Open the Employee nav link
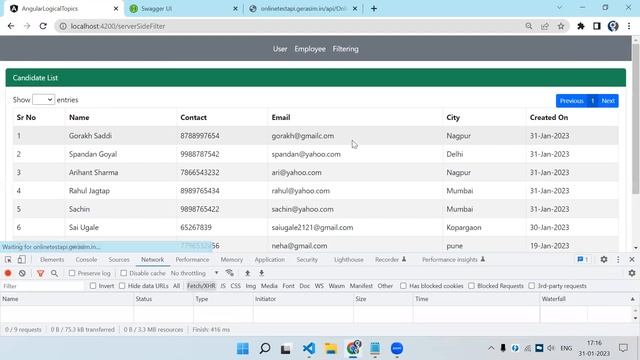Viewport: 640px width, 360px height. [x=310, y=49]
